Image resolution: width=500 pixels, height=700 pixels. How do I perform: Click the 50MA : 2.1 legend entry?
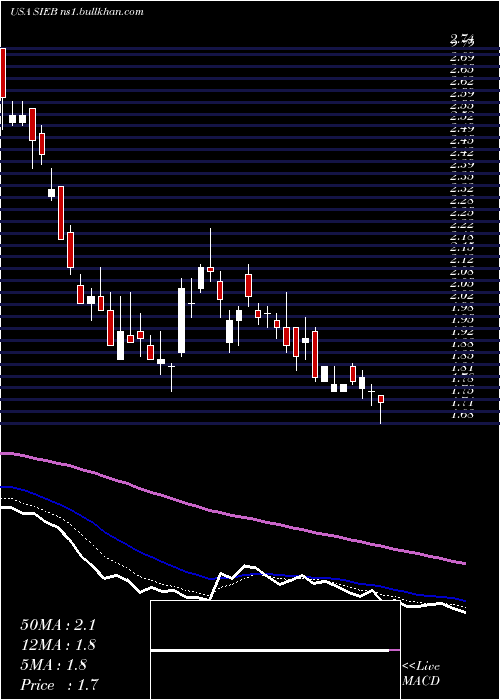pos(58,625)
